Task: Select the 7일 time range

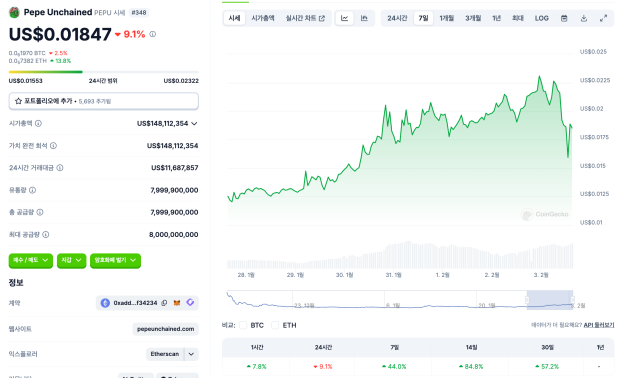Action: [423, 18]
